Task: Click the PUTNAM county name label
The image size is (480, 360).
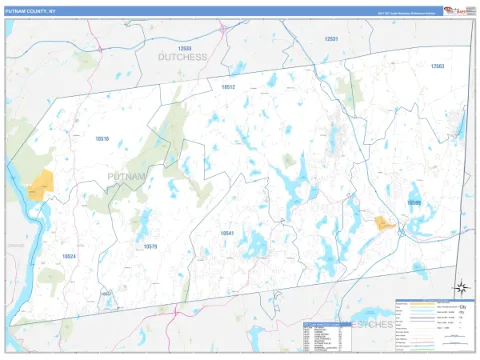Action: click(127, 177)
